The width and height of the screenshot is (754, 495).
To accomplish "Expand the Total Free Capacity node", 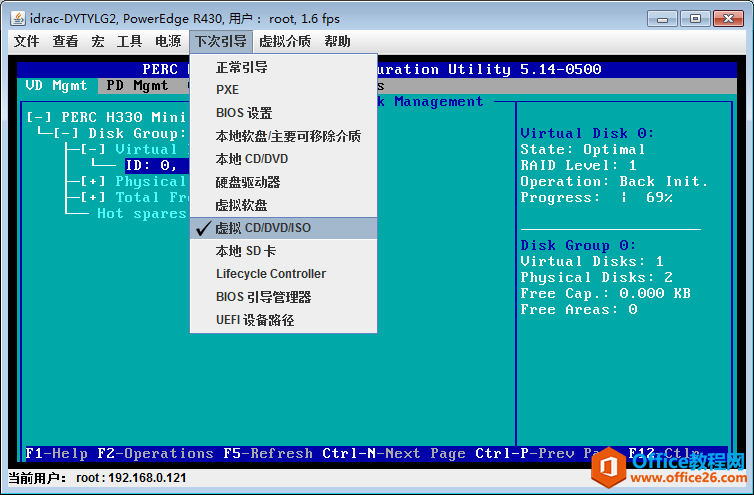I will tap(93, 197).
